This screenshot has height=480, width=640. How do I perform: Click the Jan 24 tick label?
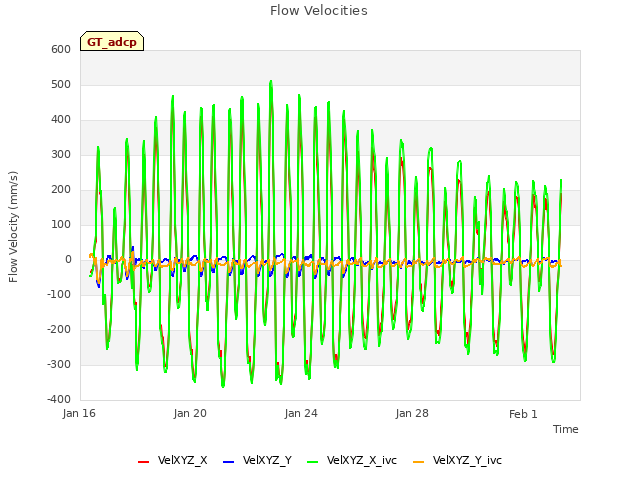coord(301,413)
